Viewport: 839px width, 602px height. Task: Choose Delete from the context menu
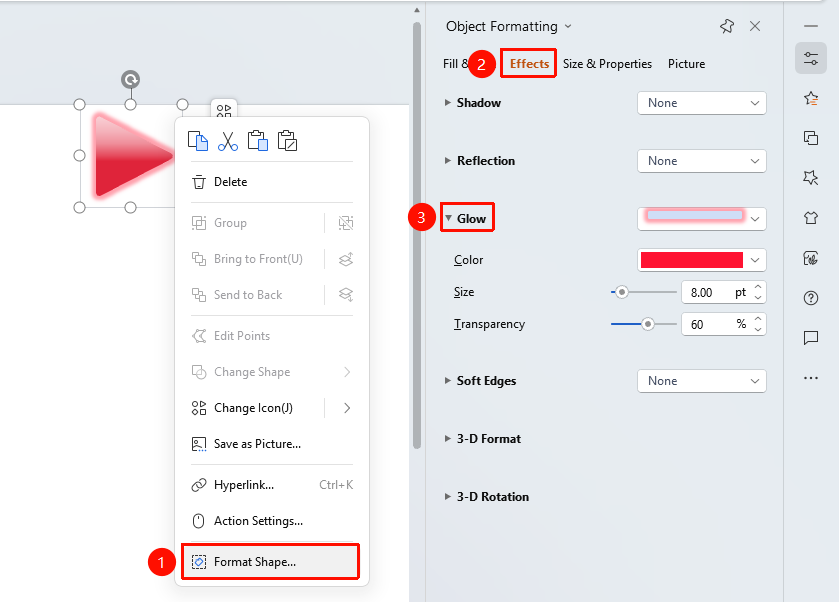(272, 182)
